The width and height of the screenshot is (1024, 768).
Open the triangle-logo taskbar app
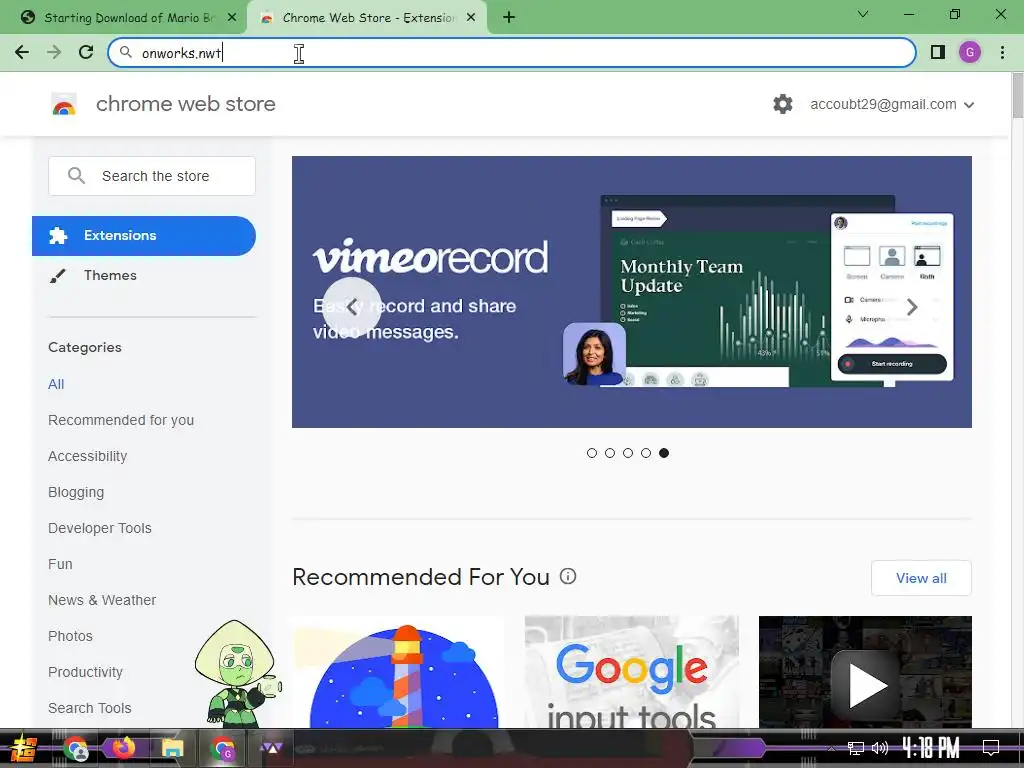tap(271, 748)
